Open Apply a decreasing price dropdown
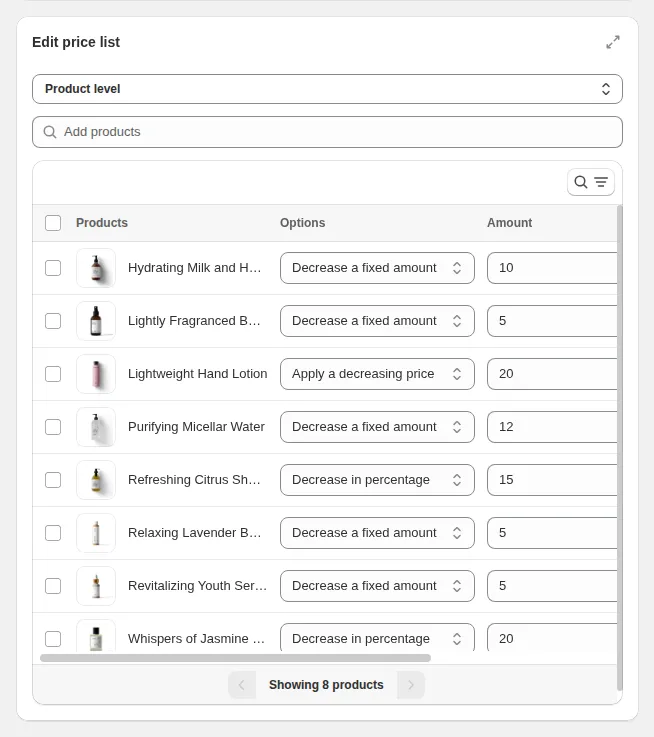The width and height of the screenshot is (654, 737). pos(377,374)
